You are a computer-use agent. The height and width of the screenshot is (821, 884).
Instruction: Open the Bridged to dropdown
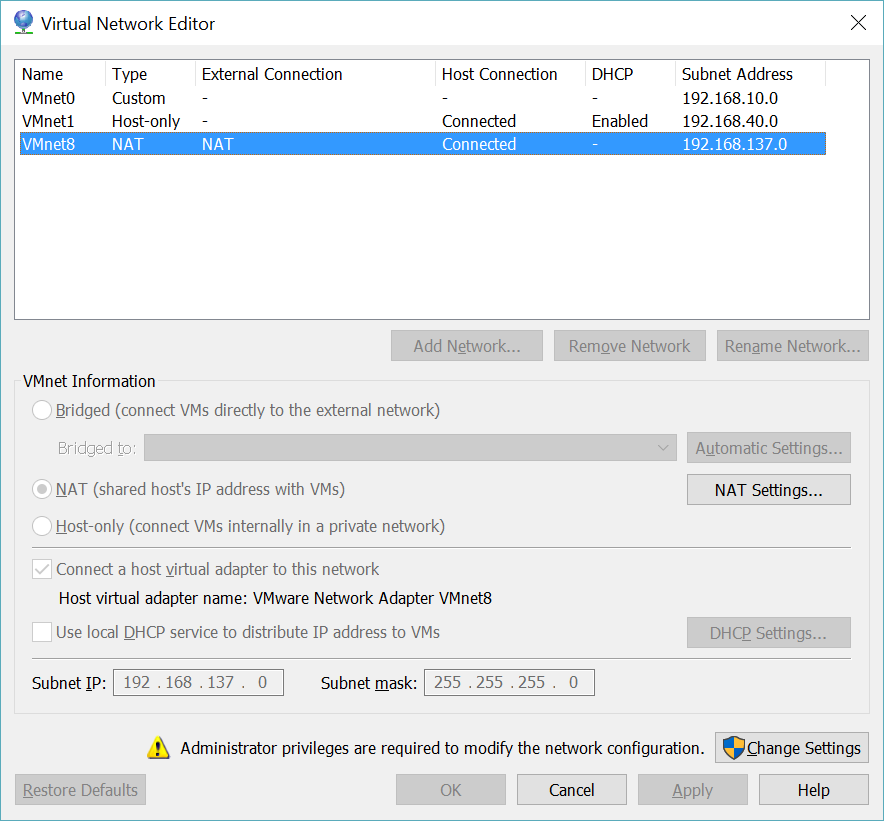[x=410, y=448]
